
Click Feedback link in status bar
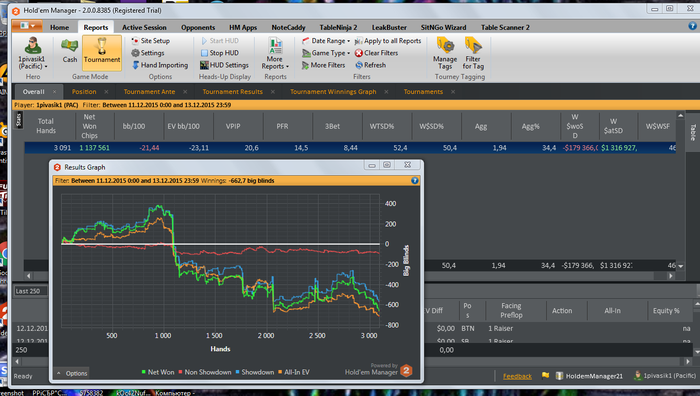coord(517,376)
